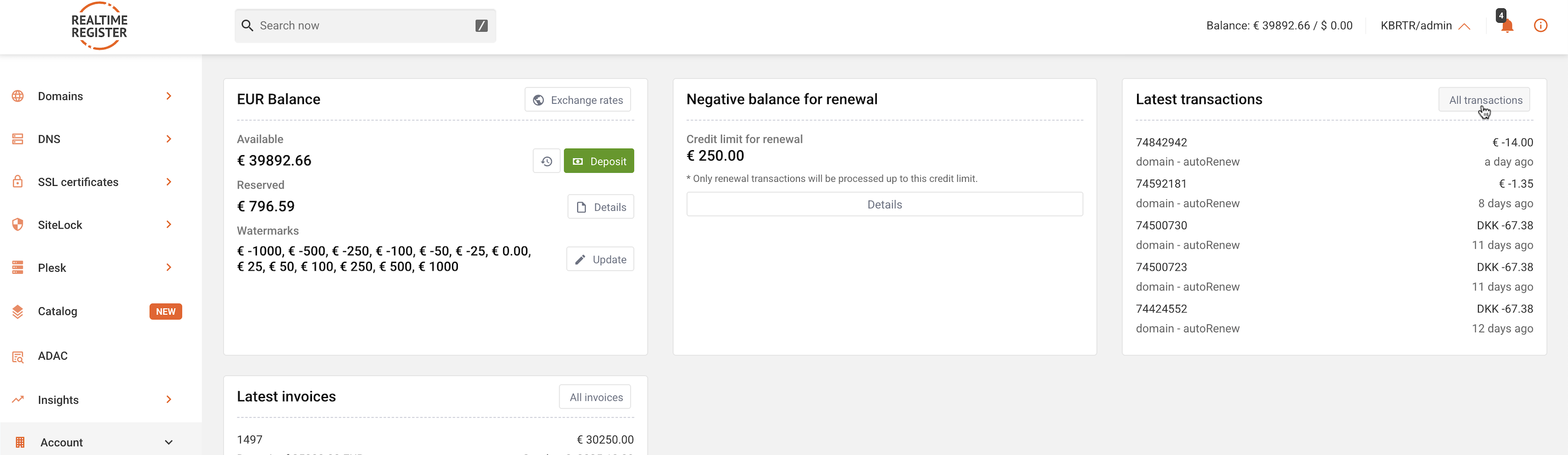This screenshot has height=455, width=1568.
Task: Open the notifications bell
Action: point(1506,26)
